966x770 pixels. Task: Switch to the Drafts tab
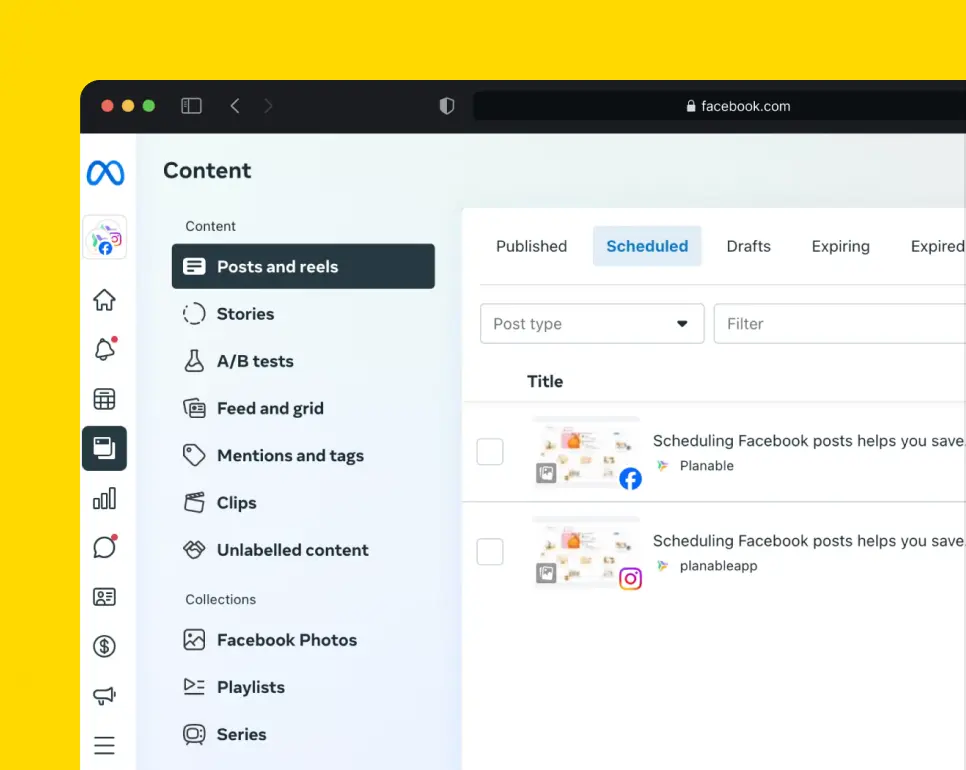click(x=748, y=246)
